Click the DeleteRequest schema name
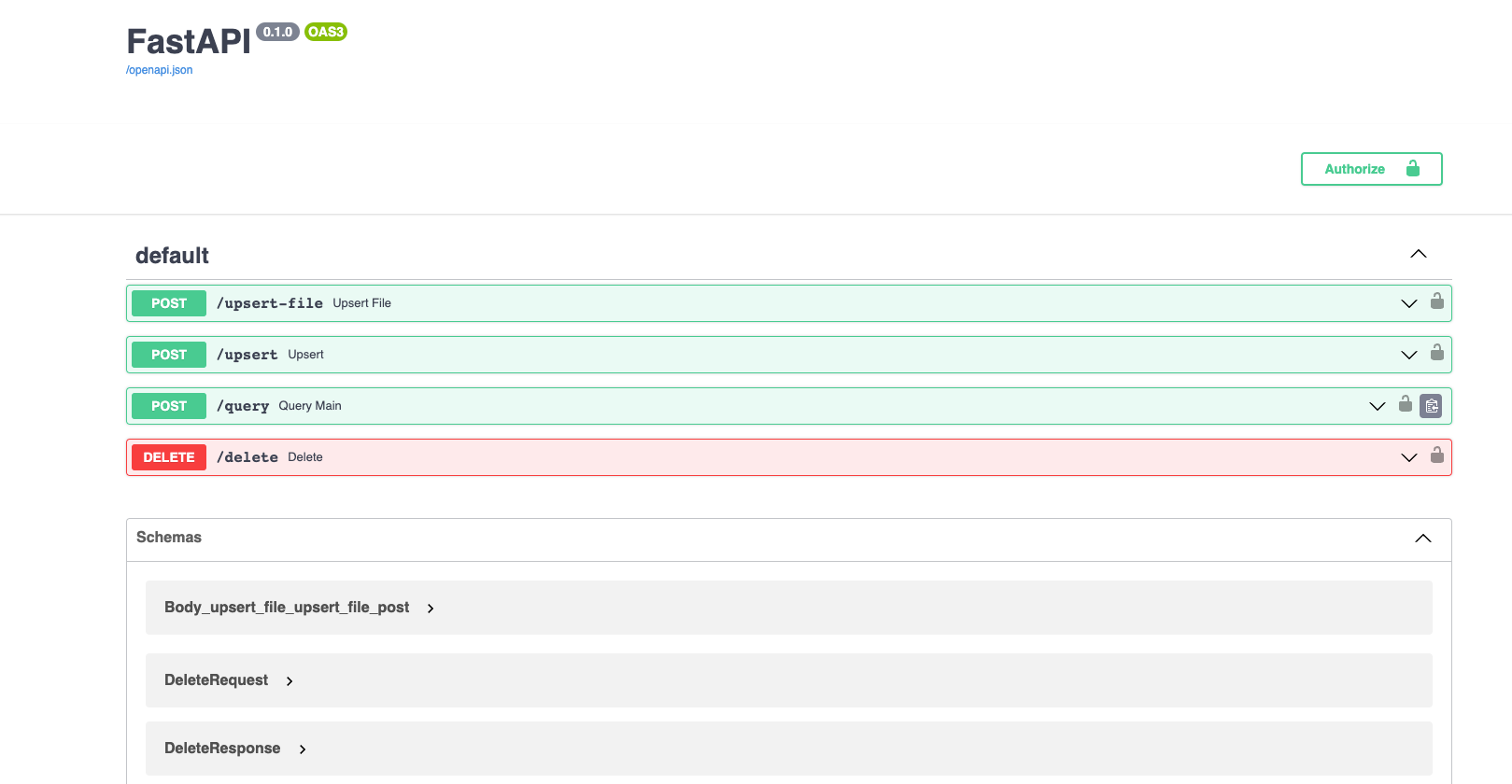 [216, 680]
